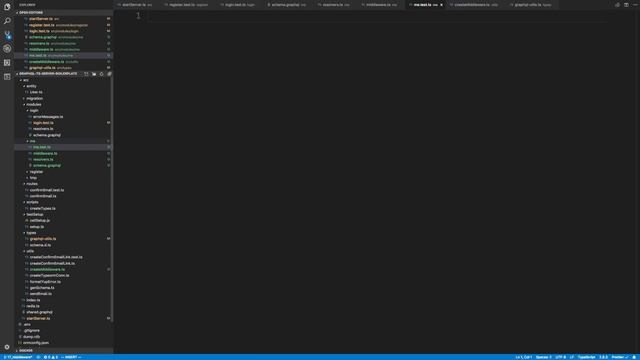Open the editor More Actions menu
640x360 pixels.
[635, 5]
